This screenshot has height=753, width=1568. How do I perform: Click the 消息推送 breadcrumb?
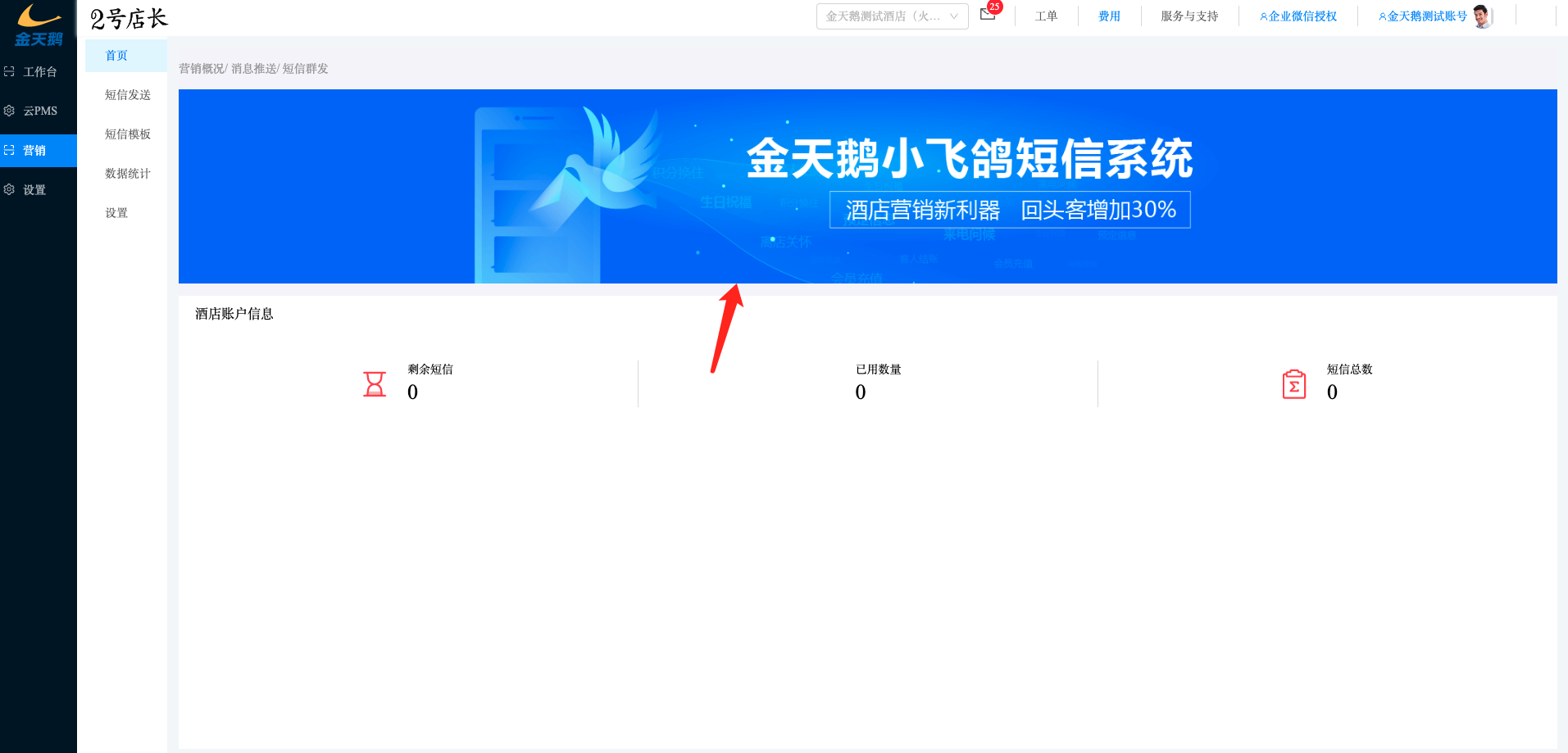click(x=253, y=69)
